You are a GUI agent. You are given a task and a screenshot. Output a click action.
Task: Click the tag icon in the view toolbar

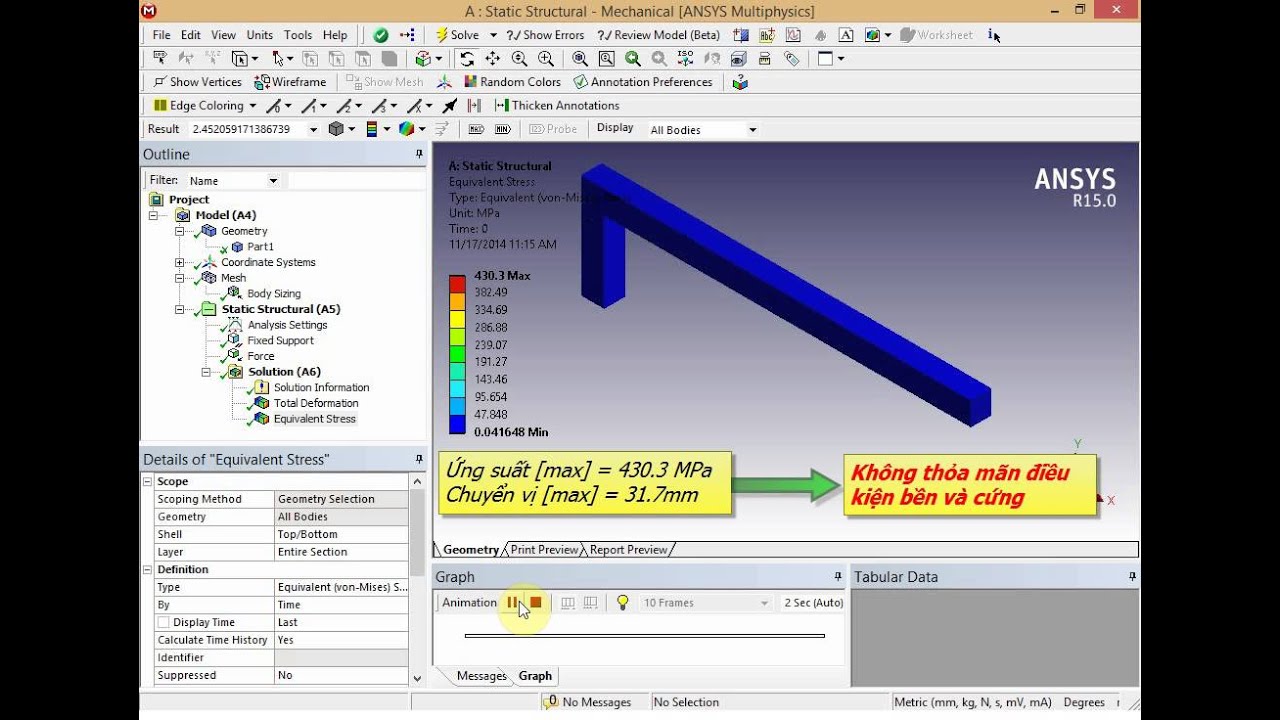pos(791,59)
